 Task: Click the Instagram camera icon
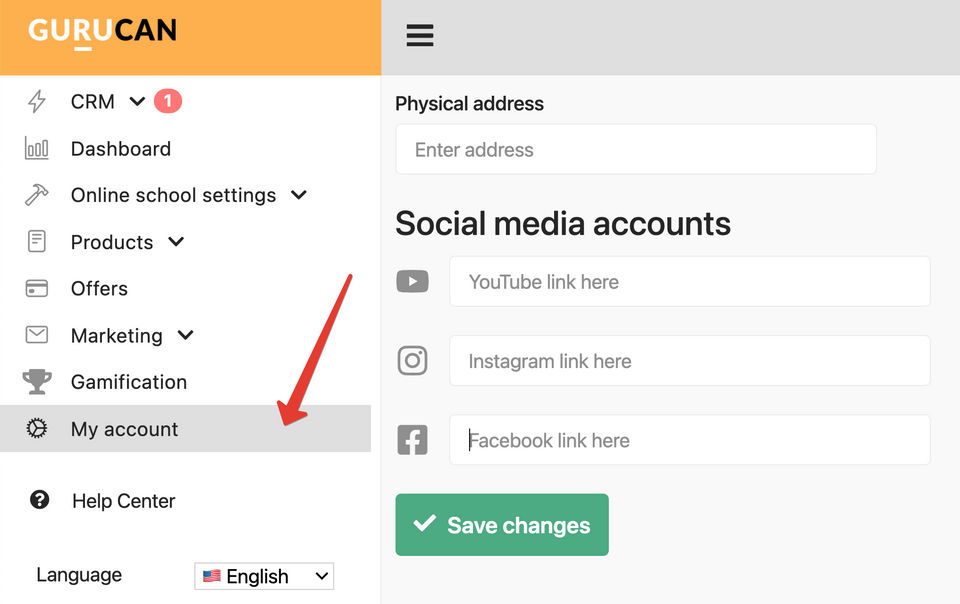coord(413,360)
